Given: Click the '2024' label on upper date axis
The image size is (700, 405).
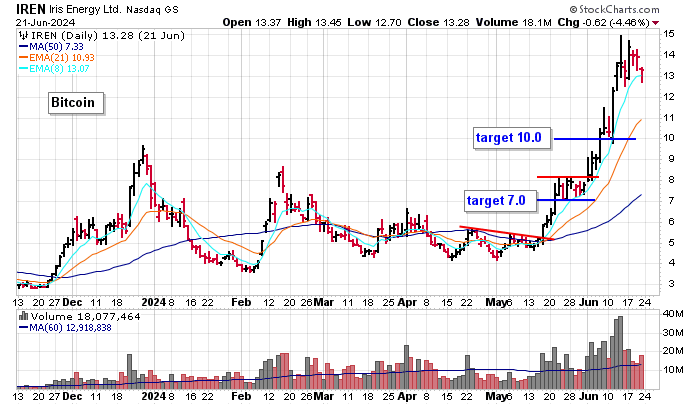Looking at the screenshot, I should click(154, 302).
